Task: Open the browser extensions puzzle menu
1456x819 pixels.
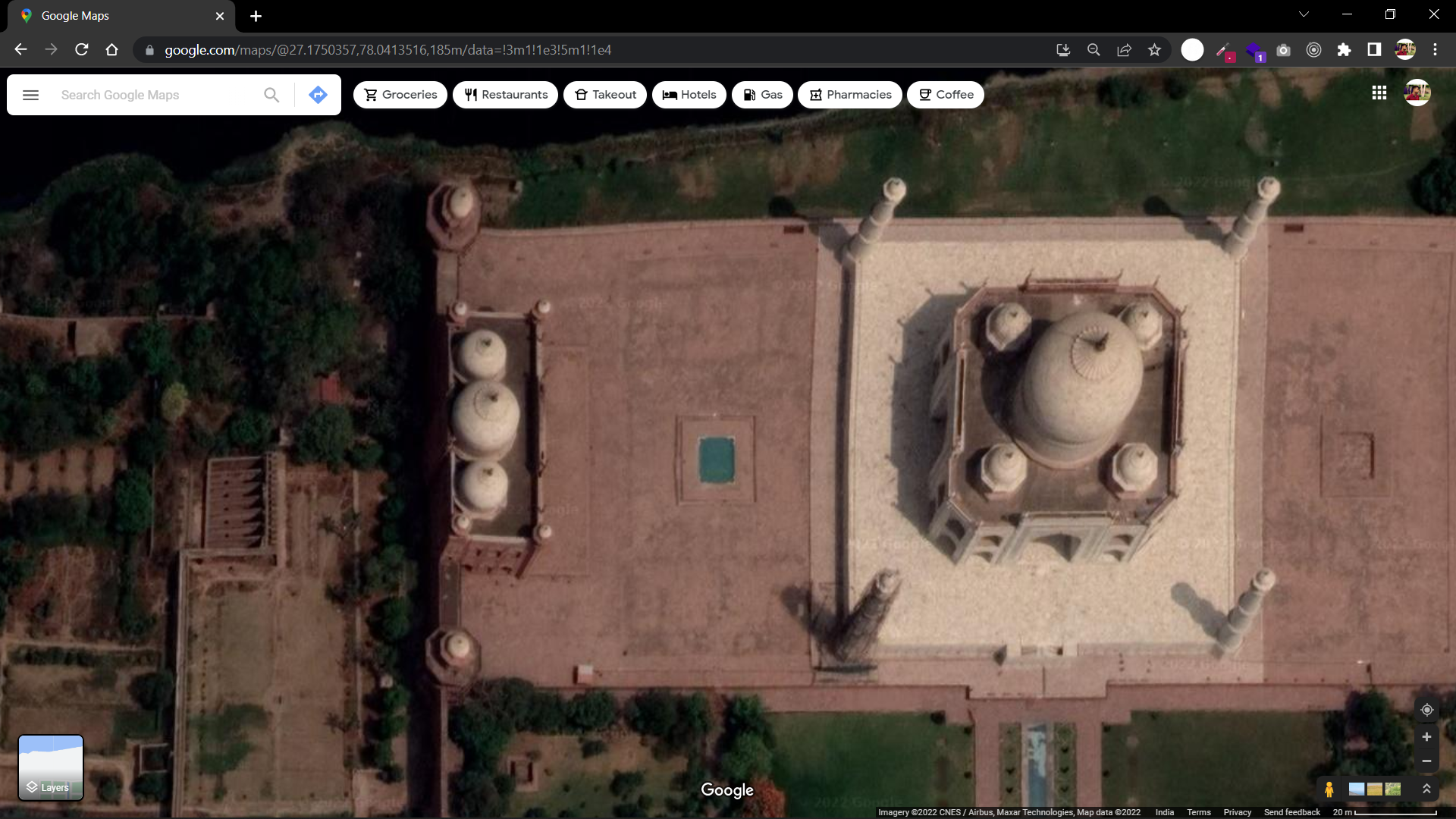Action: (1344, 49)
